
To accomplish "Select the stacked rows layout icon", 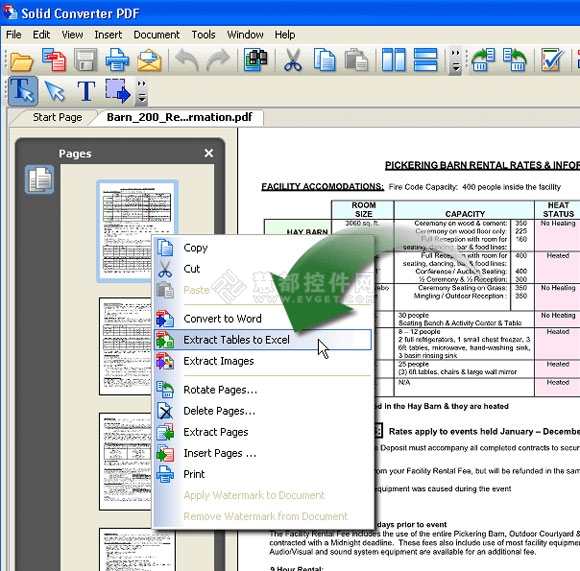I will [x=425, y=60].
